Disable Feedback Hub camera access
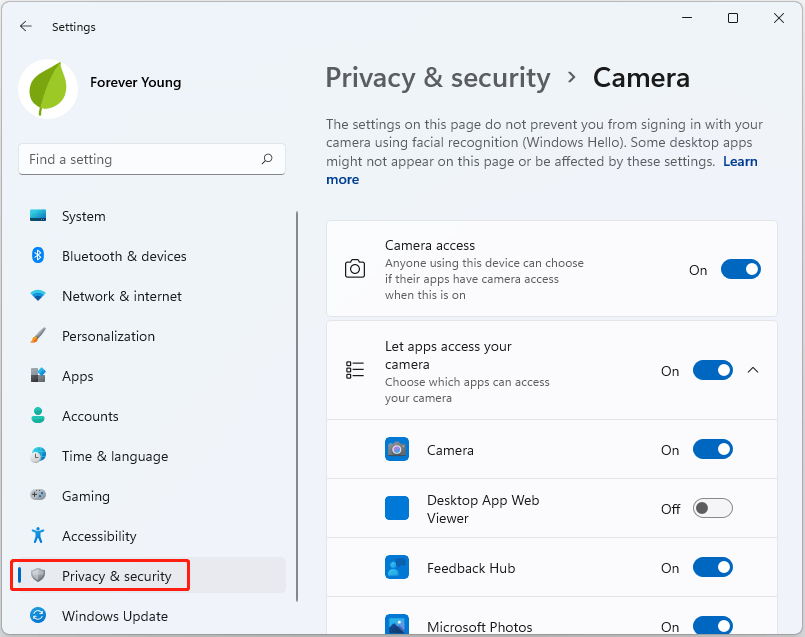 tap(712, 567)
